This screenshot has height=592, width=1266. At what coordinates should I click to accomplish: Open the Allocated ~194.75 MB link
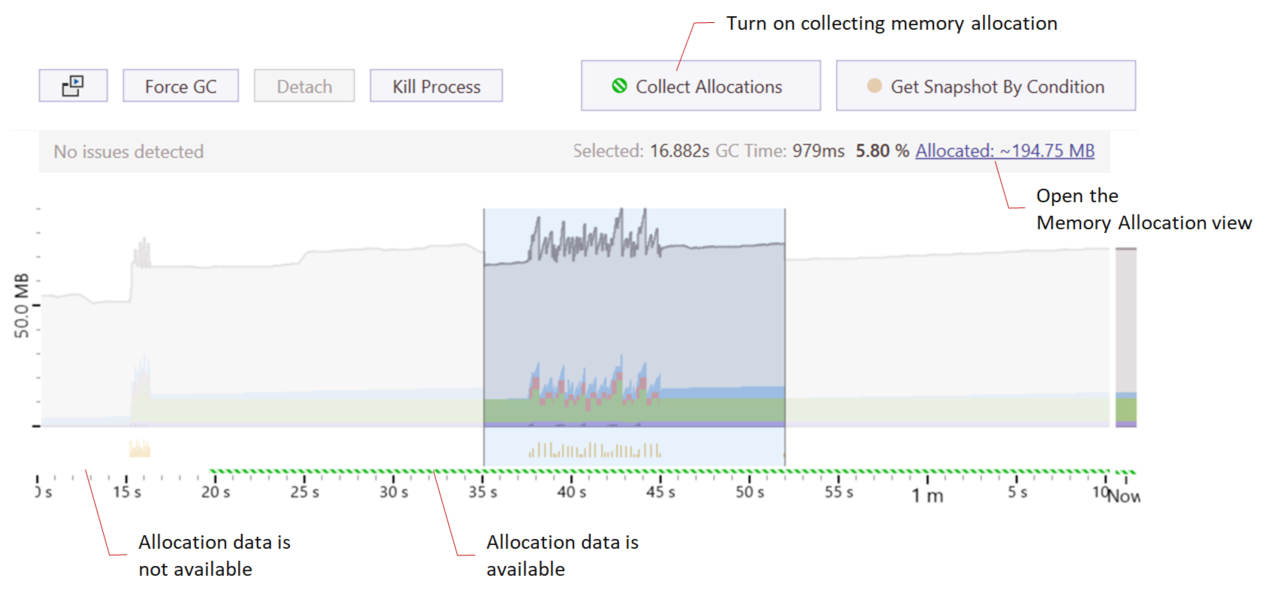pos(1004,151)
